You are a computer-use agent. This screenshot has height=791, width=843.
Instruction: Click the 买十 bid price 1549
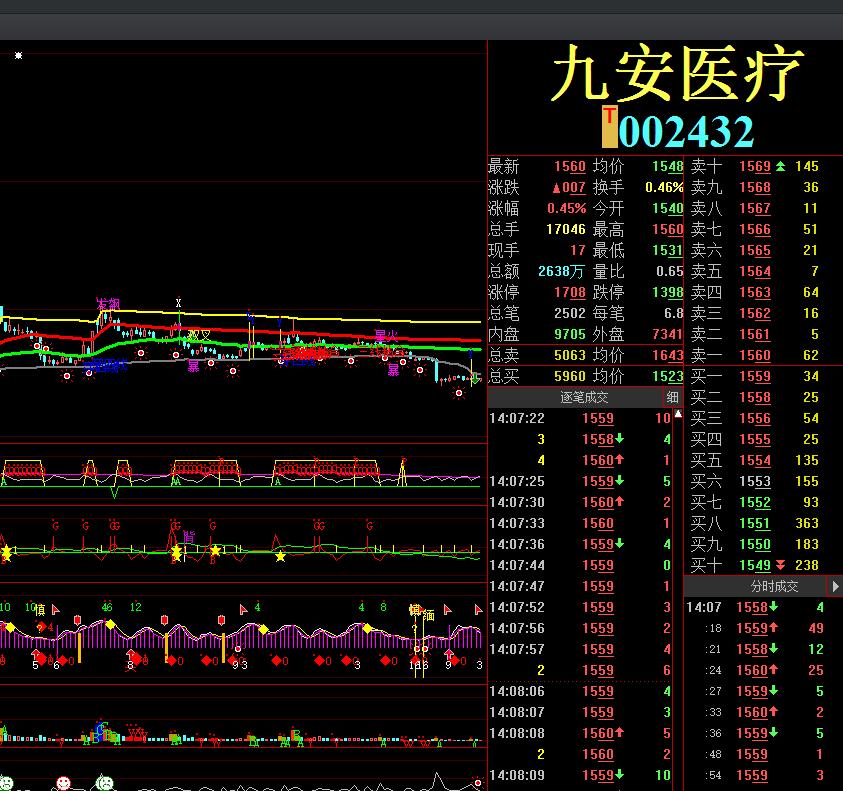coord(755,565)
